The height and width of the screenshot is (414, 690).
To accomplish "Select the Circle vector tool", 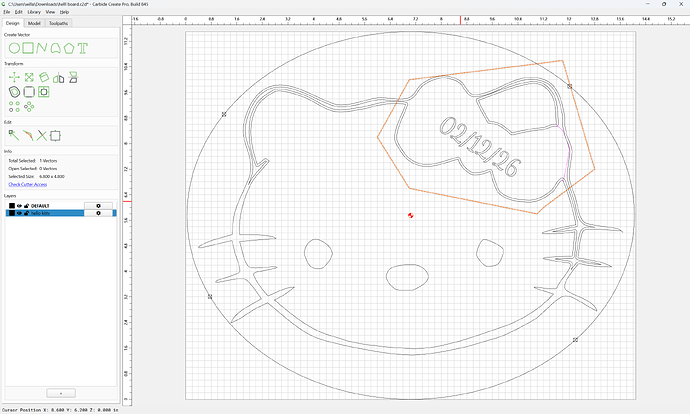I will [15, 48].
